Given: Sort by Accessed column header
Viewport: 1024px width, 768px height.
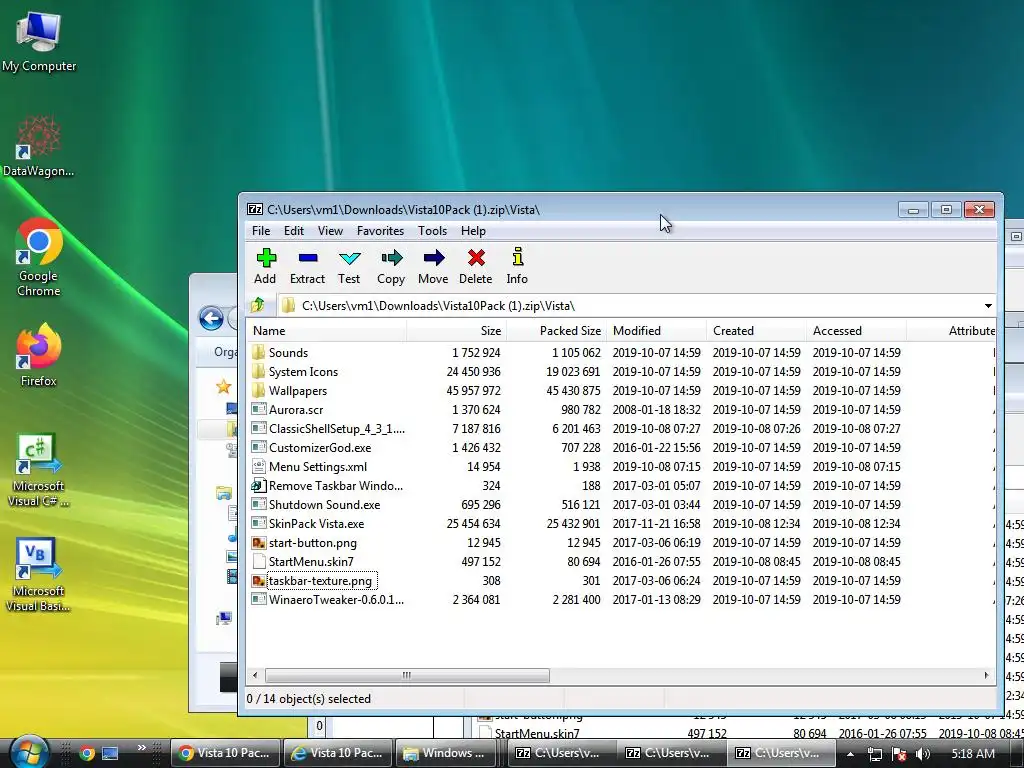Looking at the screenshot, I should [856, 330].
